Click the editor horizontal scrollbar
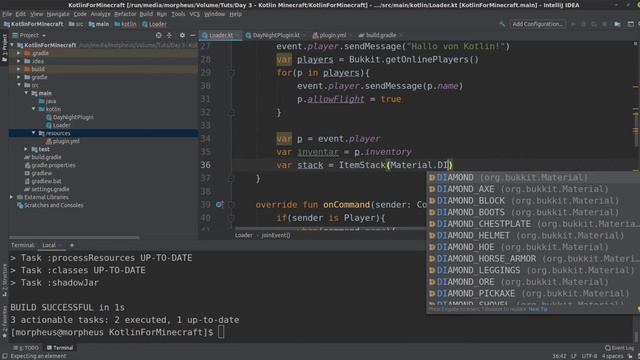640x360 pixels. click(x=330, y=229)
